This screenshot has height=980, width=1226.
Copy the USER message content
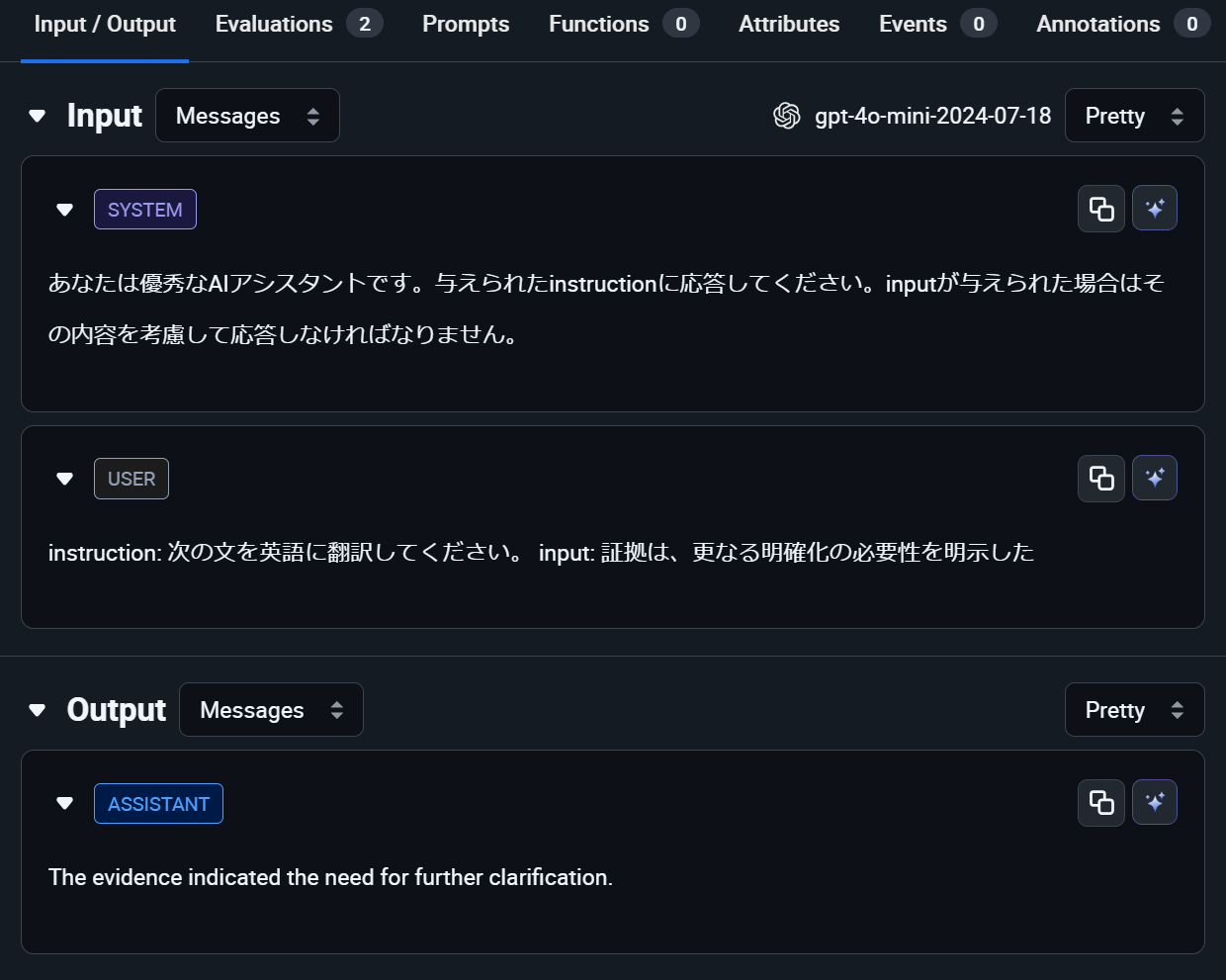click(x=1100, y=479)
